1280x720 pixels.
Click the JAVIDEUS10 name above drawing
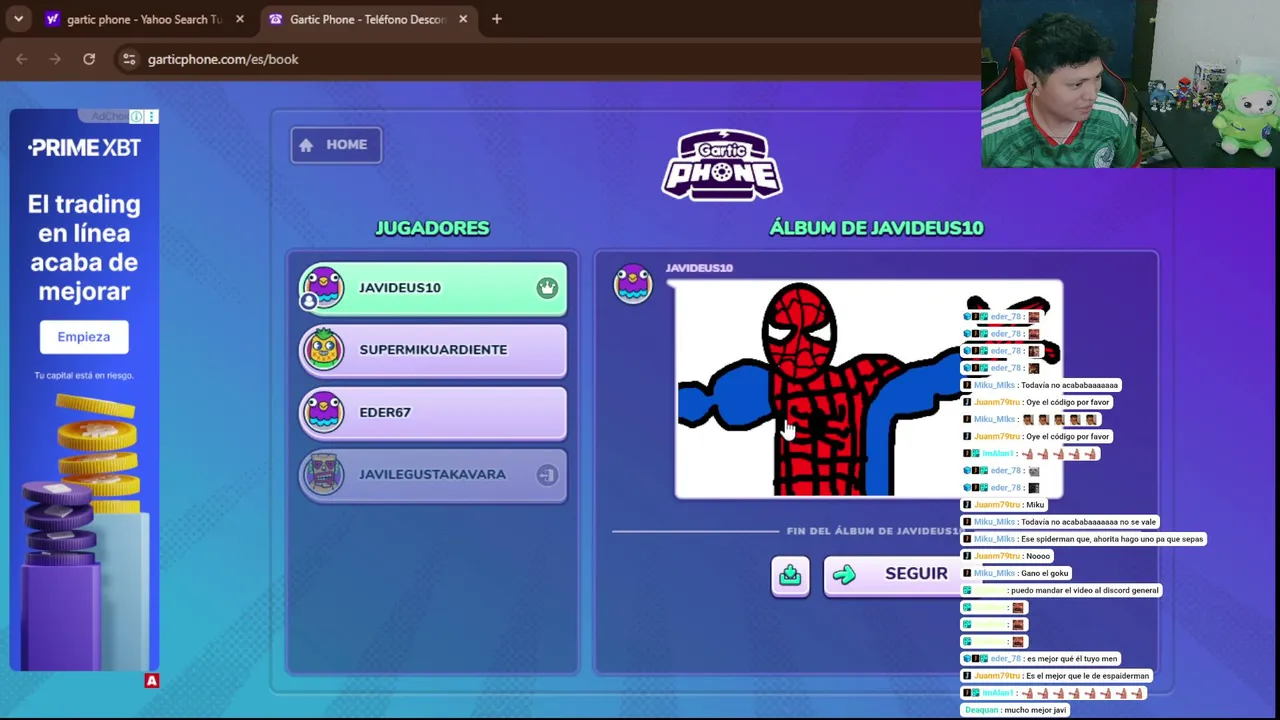[699, 268]
